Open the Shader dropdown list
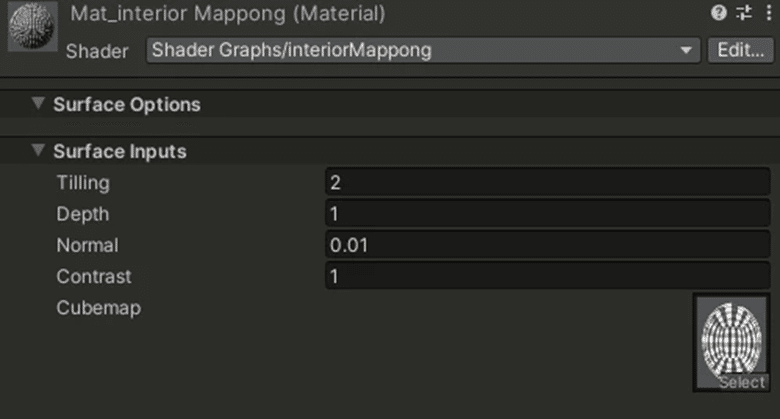Screen dimensions: 780x419 pos(423,50)
